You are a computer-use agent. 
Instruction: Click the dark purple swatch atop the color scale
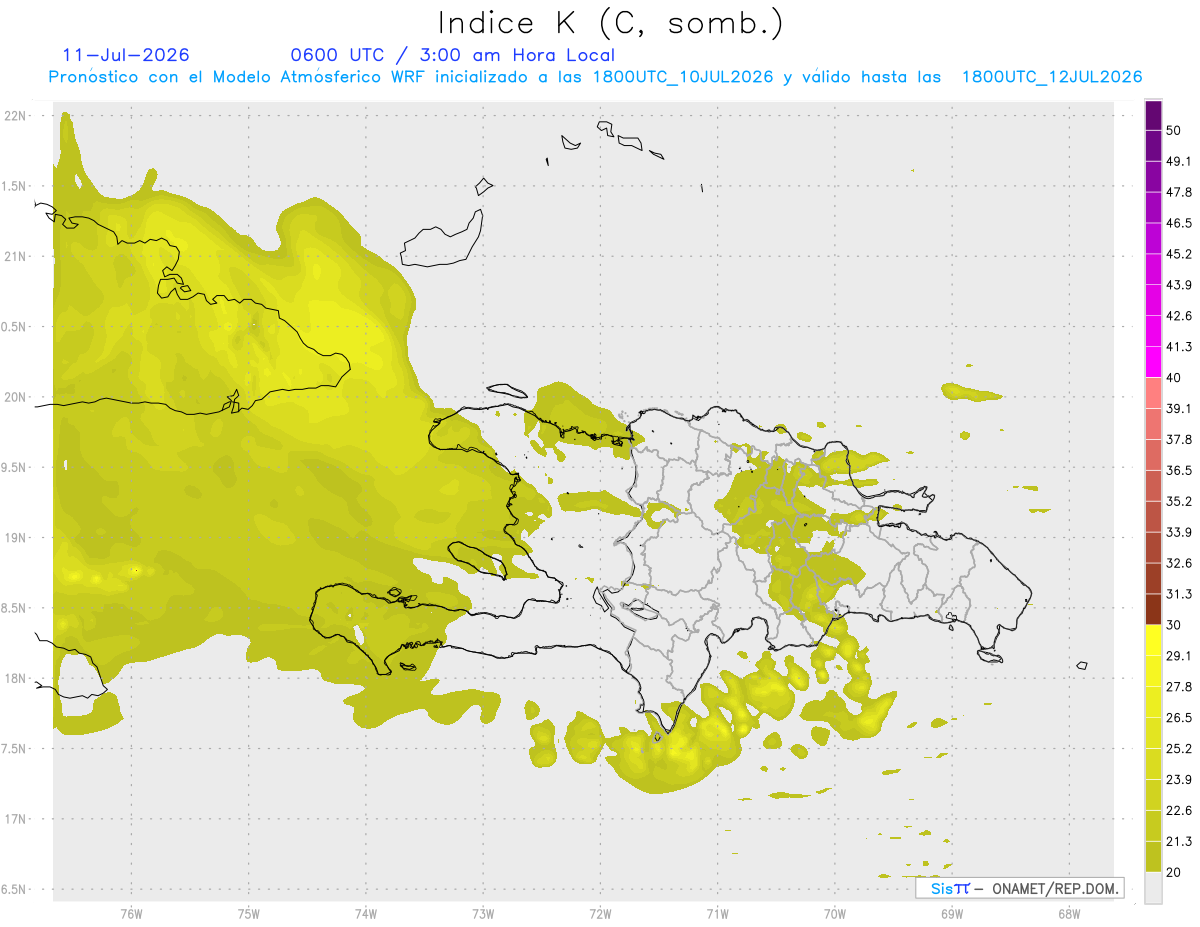tap(1153, 115)
